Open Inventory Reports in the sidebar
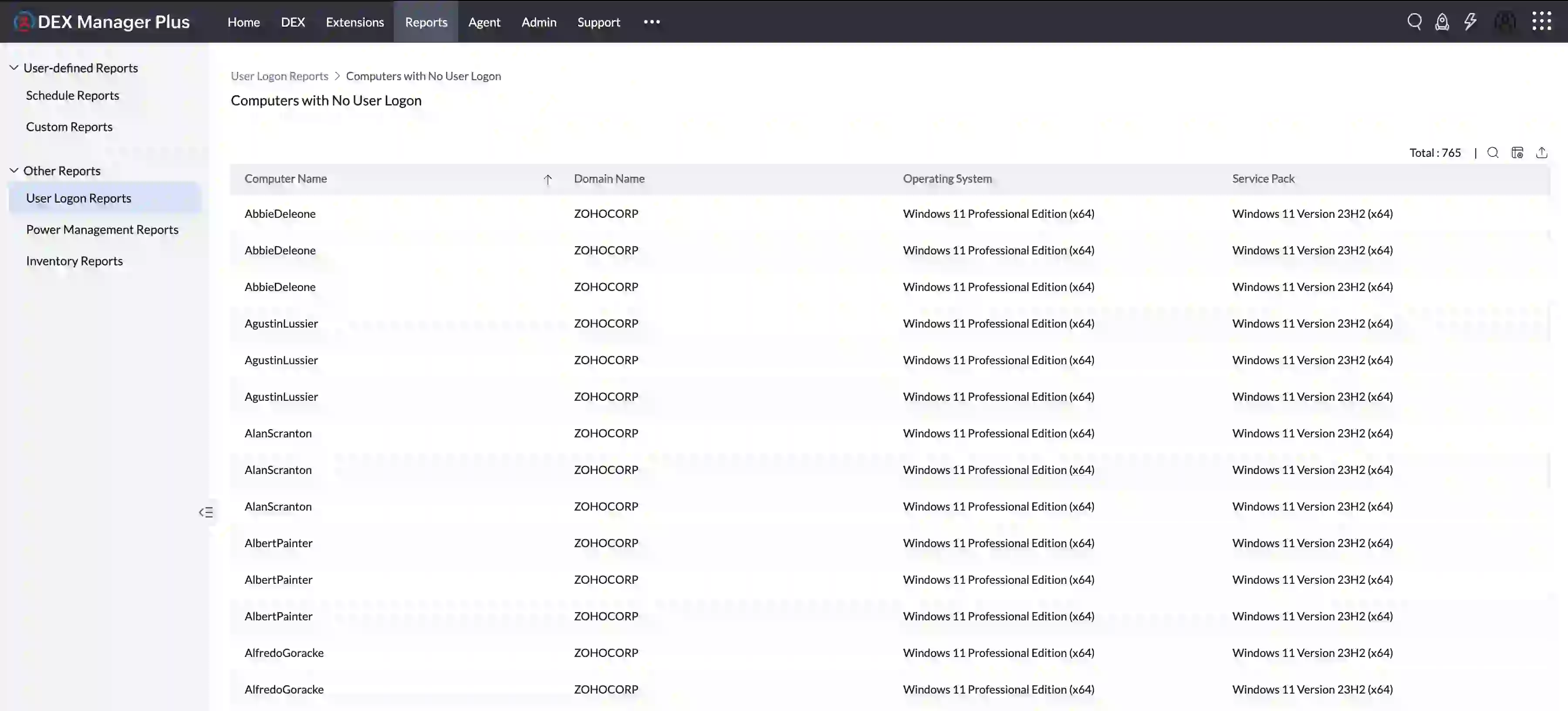The height and width of the screenshot is (711, 1568). 74,261
